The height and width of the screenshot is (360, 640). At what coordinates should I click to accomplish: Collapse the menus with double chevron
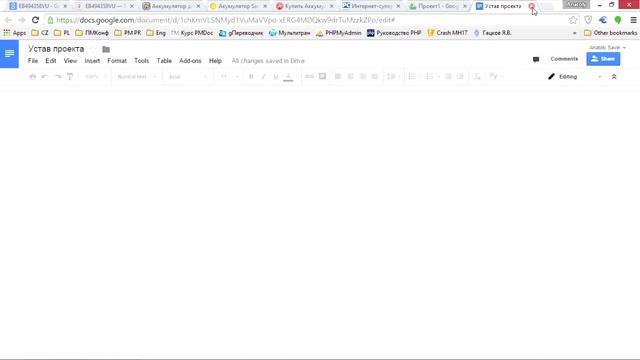(614, 77)
